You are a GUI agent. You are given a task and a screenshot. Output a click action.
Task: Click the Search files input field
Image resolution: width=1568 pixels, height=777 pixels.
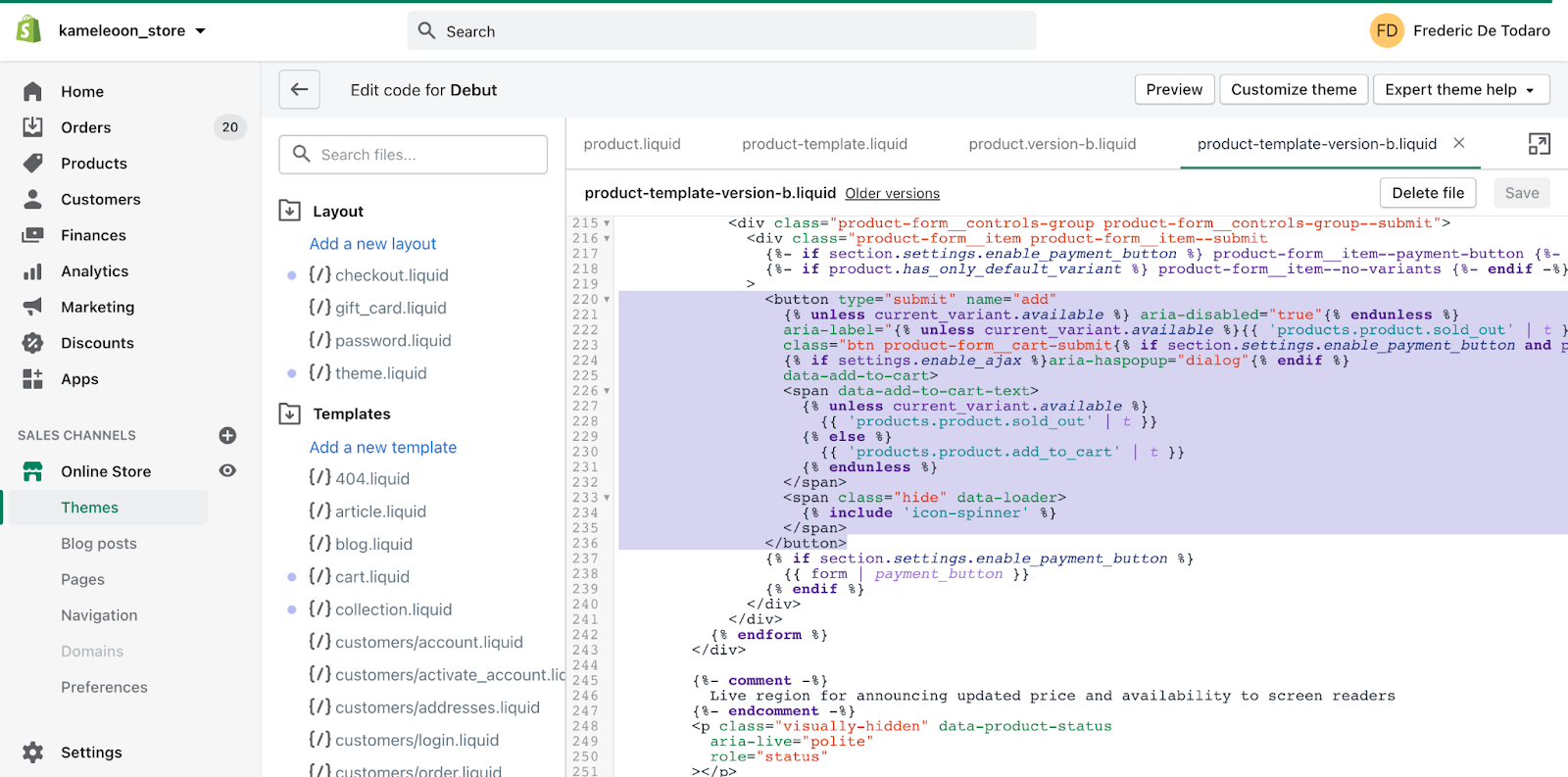click(414, 155)
